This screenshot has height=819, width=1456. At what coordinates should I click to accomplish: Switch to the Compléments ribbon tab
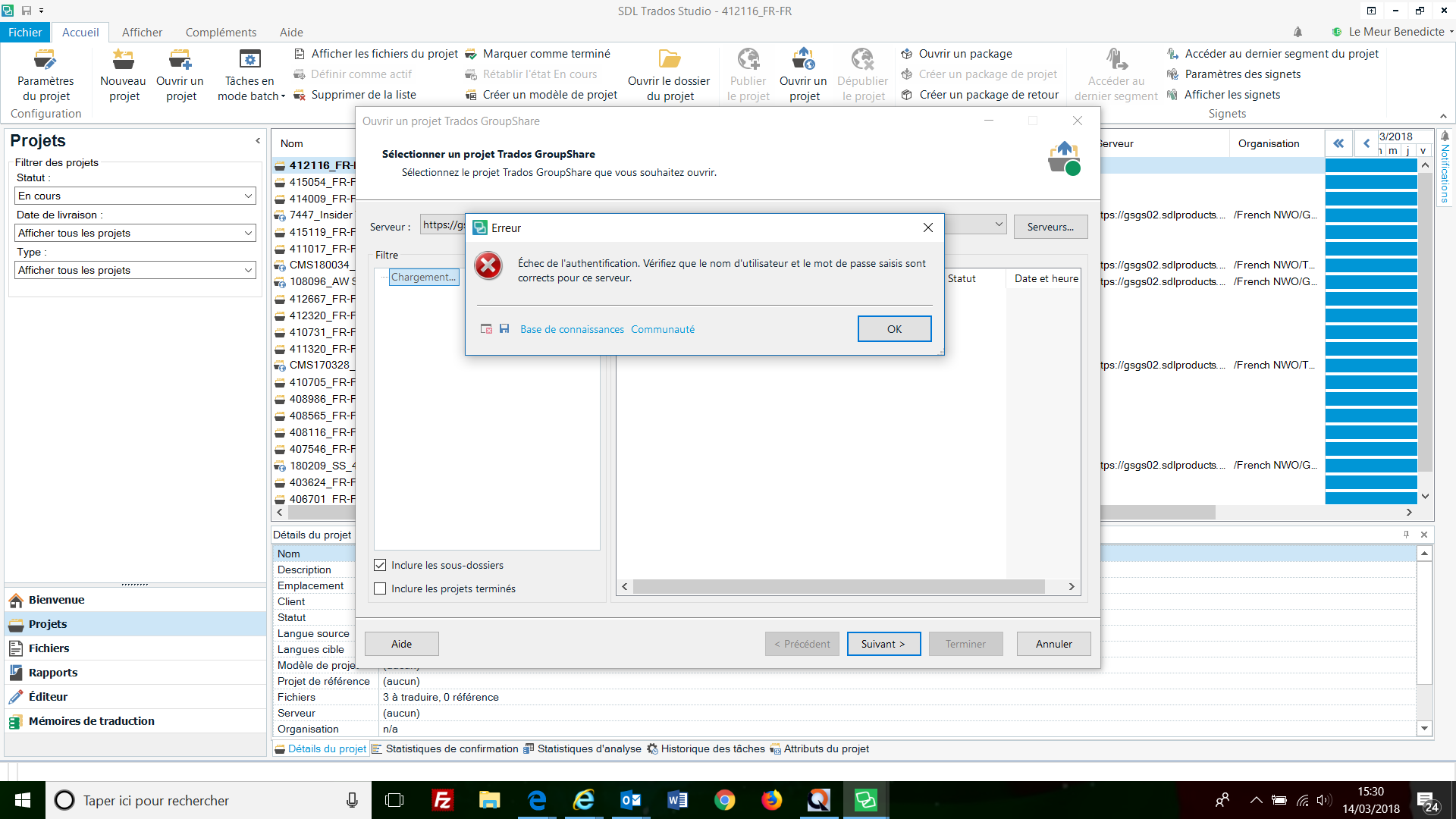click(221, 32)
